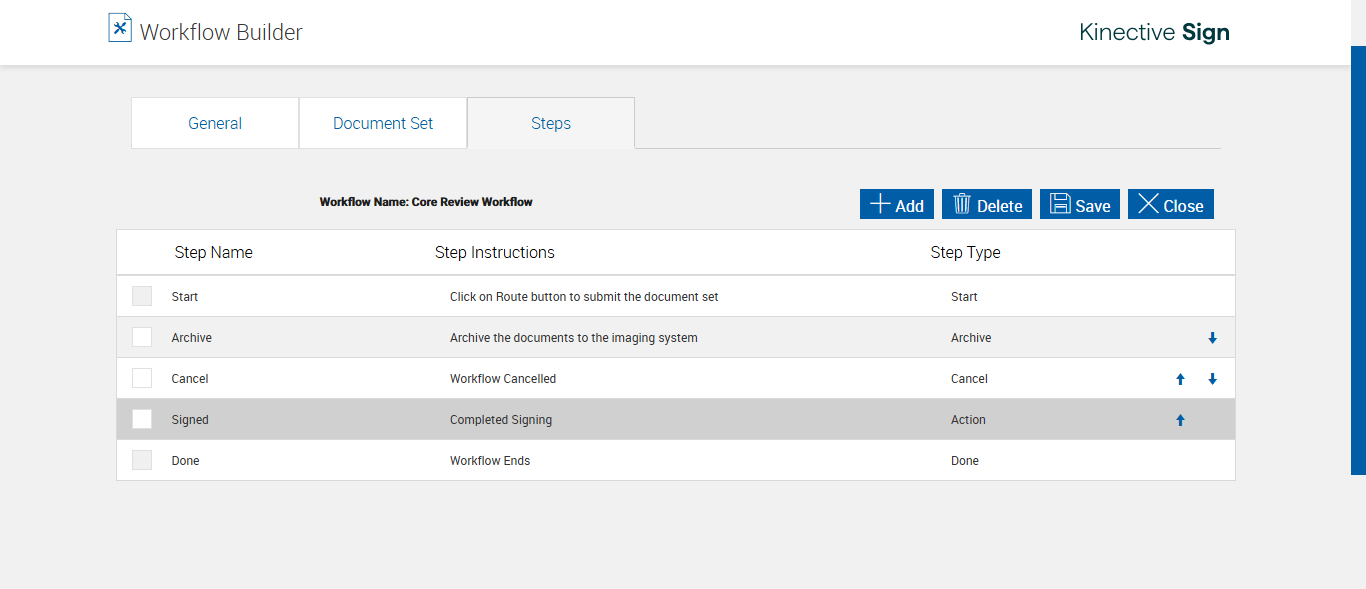This screenshot has width=1366, height=589.
Task: Click the plus icon on Add
Action: pyautogui.click(x=880, y=204)
